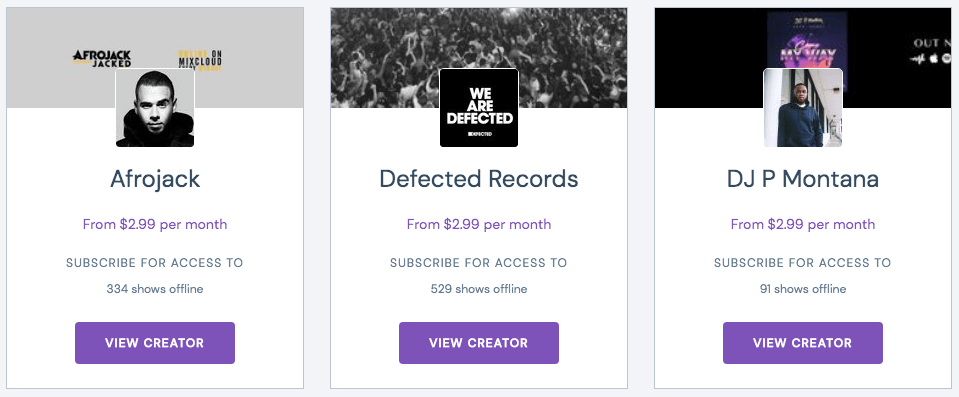
Task: Open Afrojack's profile avatar photo
Action: tap(155, 108)
